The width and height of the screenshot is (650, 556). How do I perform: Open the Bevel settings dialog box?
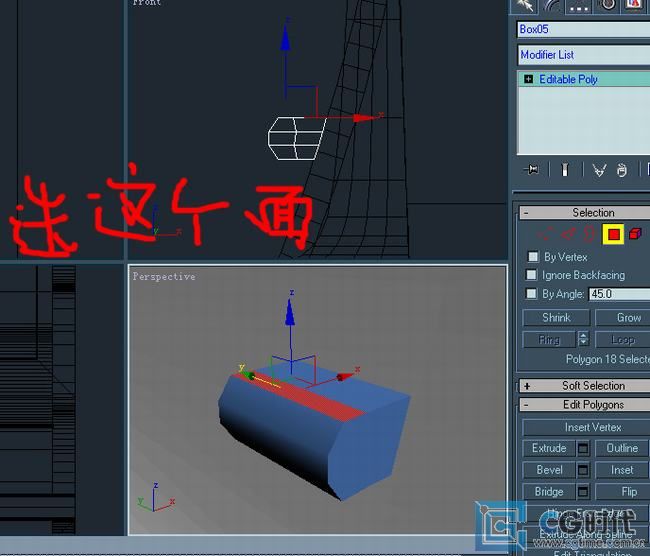[583, 470]
